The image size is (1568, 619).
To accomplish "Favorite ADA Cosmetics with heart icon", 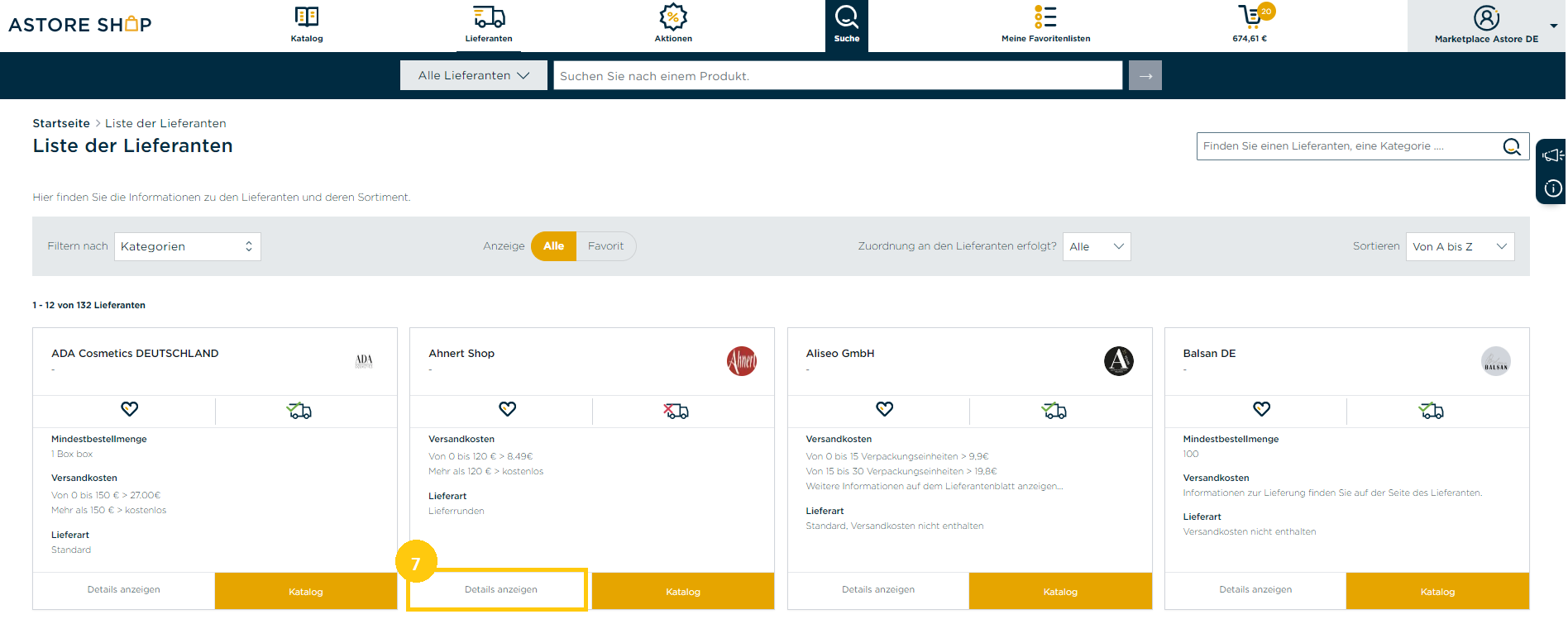I will [x=130, y=409].
